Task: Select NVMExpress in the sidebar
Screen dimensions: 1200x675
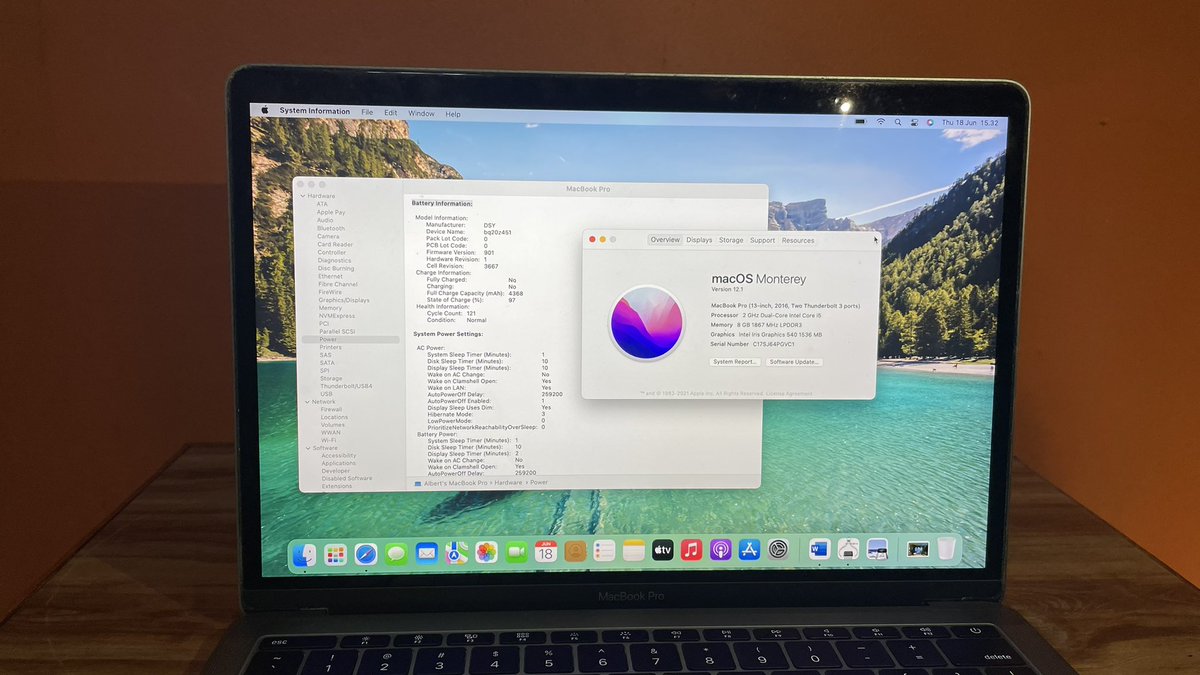Action: (337, 316)
